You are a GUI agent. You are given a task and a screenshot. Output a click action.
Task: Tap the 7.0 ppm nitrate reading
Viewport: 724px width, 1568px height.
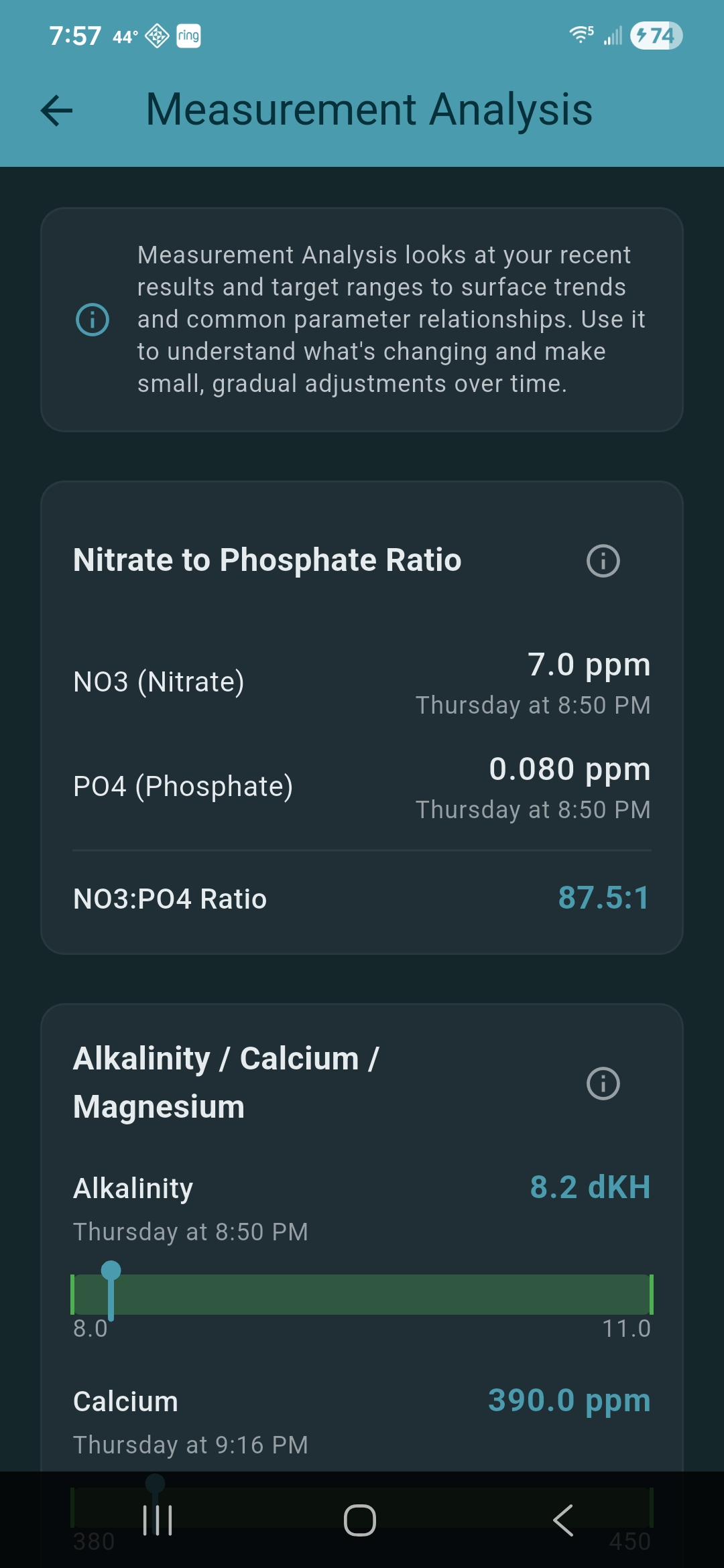[x=589, y=665]
